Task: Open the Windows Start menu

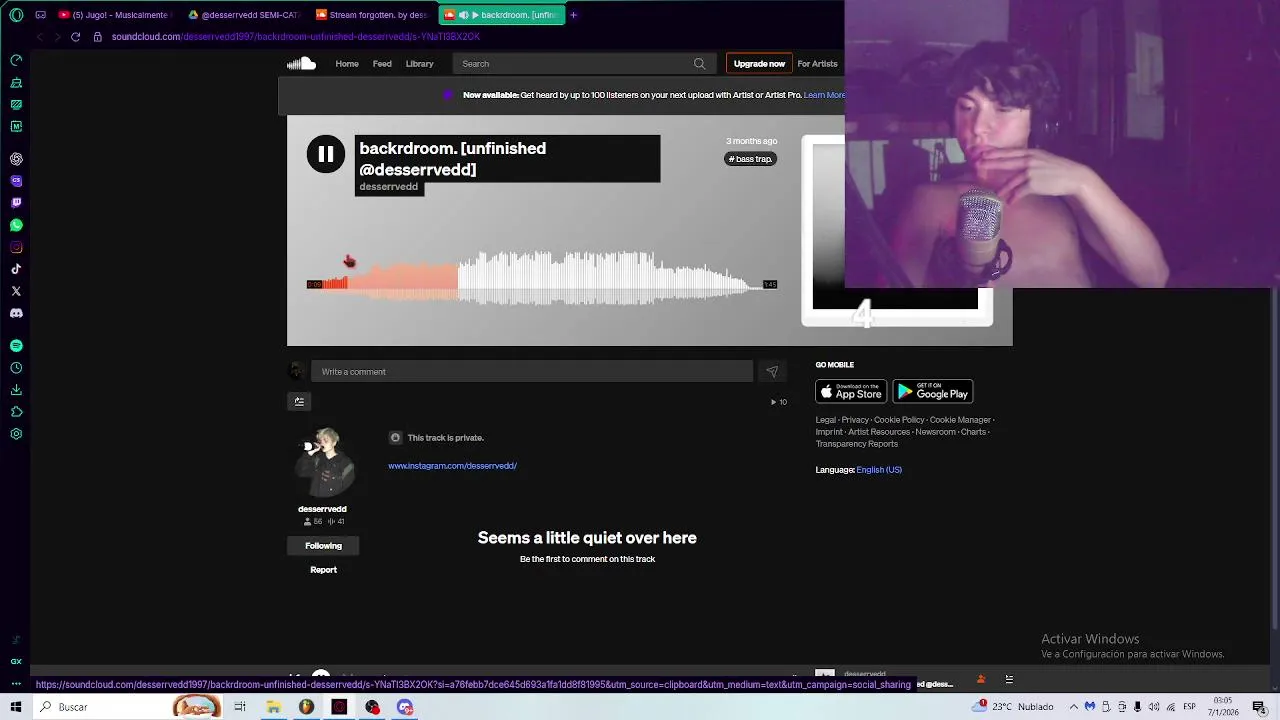Action: coord(16,707)
